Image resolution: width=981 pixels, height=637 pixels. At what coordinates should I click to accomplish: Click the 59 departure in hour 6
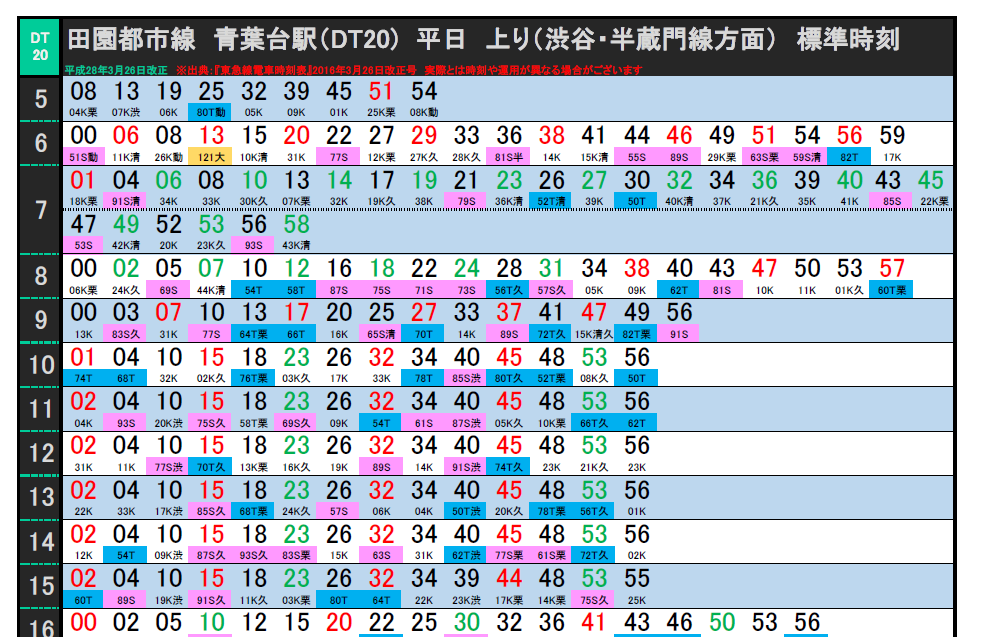pos(892,135)
